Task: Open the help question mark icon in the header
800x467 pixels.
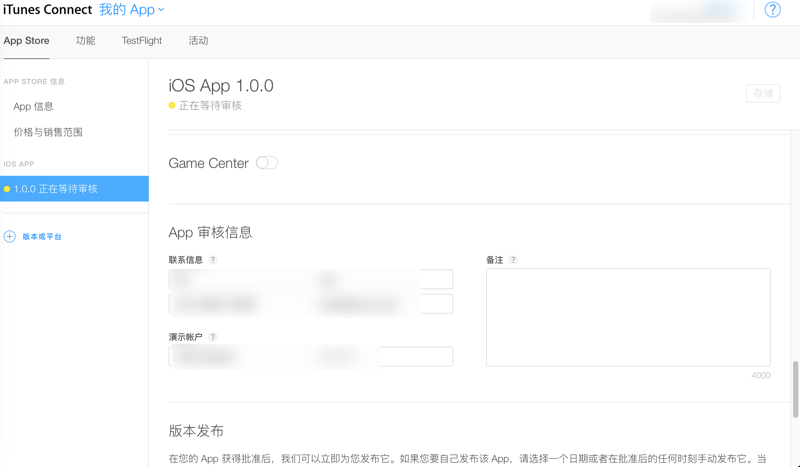Action: click(772, 10)
